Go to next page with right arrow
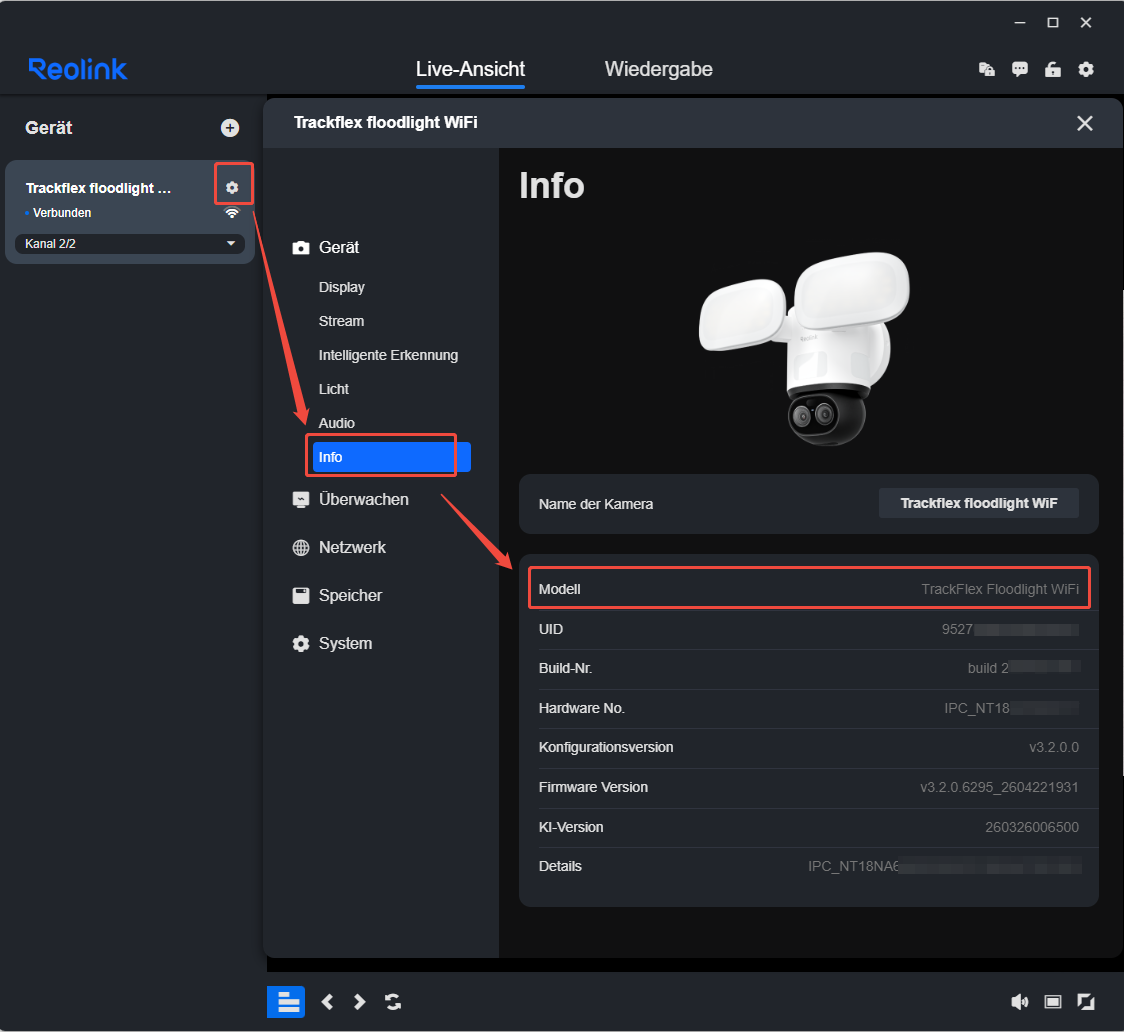 pyautogui.click(x=359, y=1002)
